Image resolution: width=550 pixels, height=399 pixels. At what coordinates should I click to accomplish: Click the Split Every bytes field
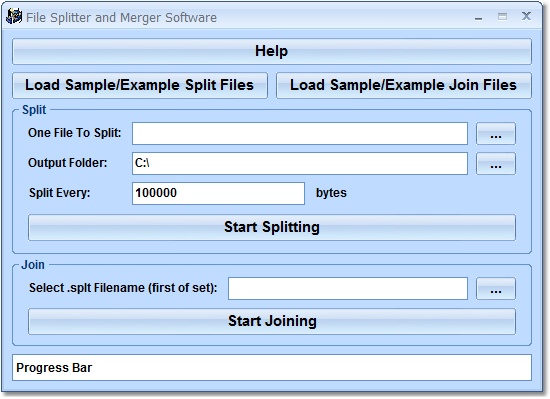(x=218, y=193)
